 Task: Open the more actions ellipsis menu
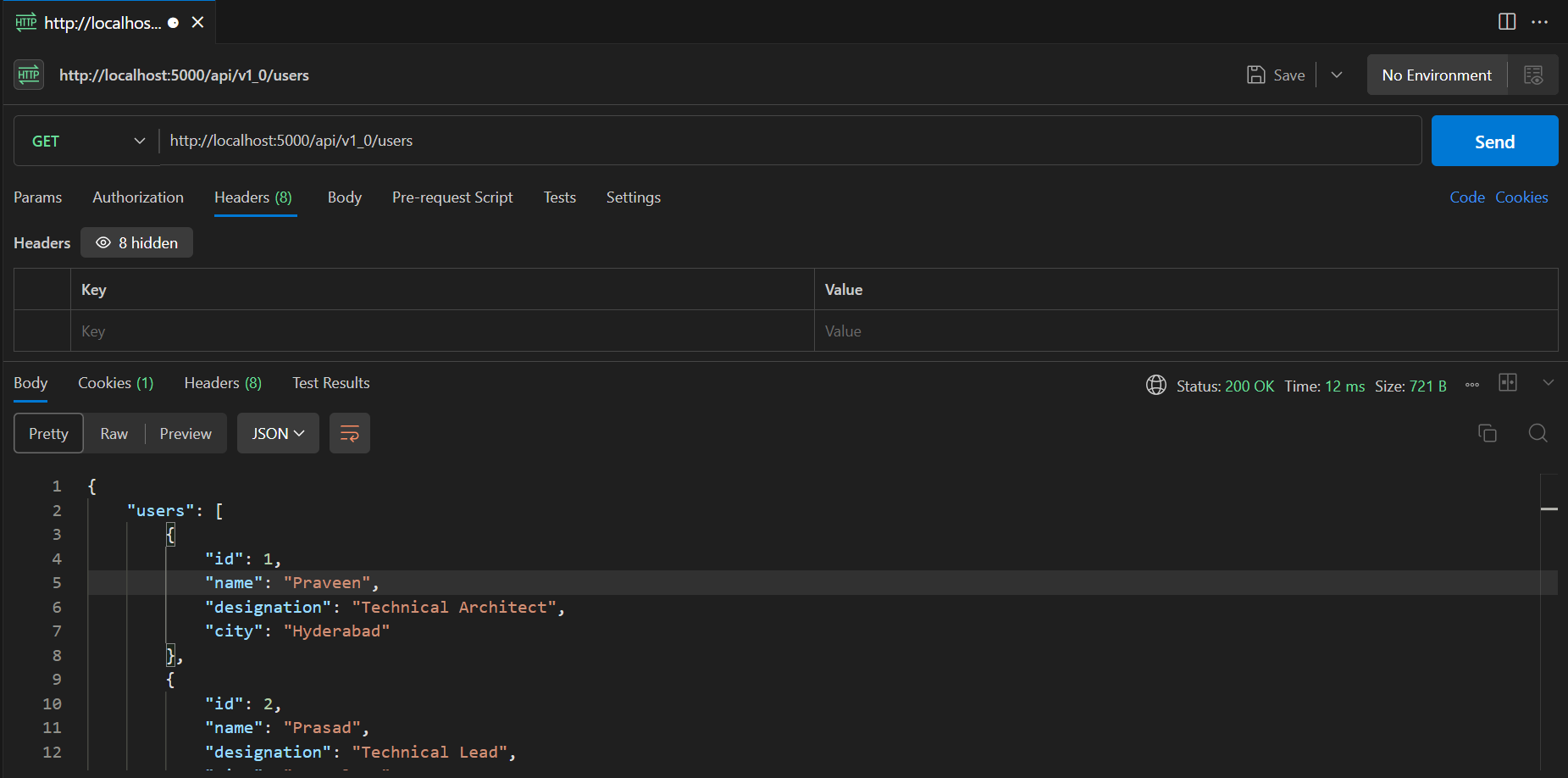click(x=1540, y=21)
